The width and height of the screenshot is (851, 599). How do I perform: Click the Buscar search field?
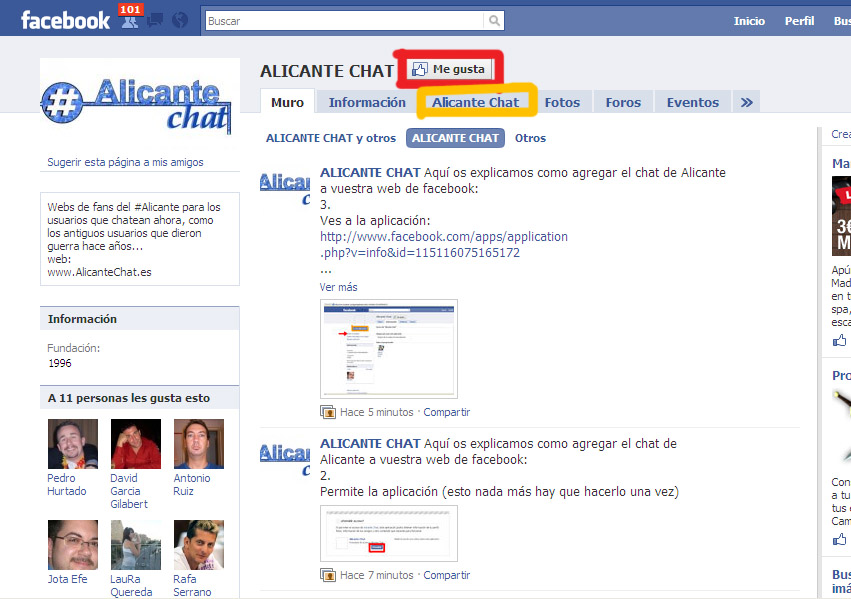tap(345, 21)
